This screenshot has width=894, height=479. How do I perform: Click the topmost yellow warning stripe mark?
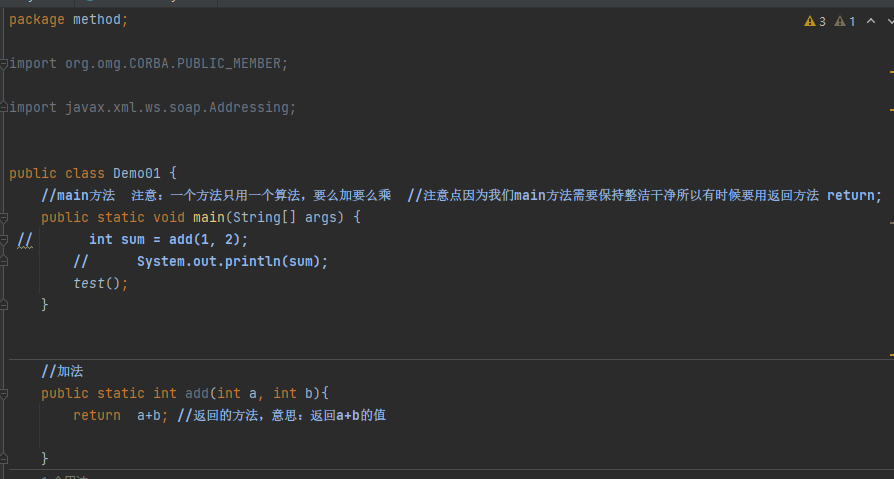(x=890, y=72)
